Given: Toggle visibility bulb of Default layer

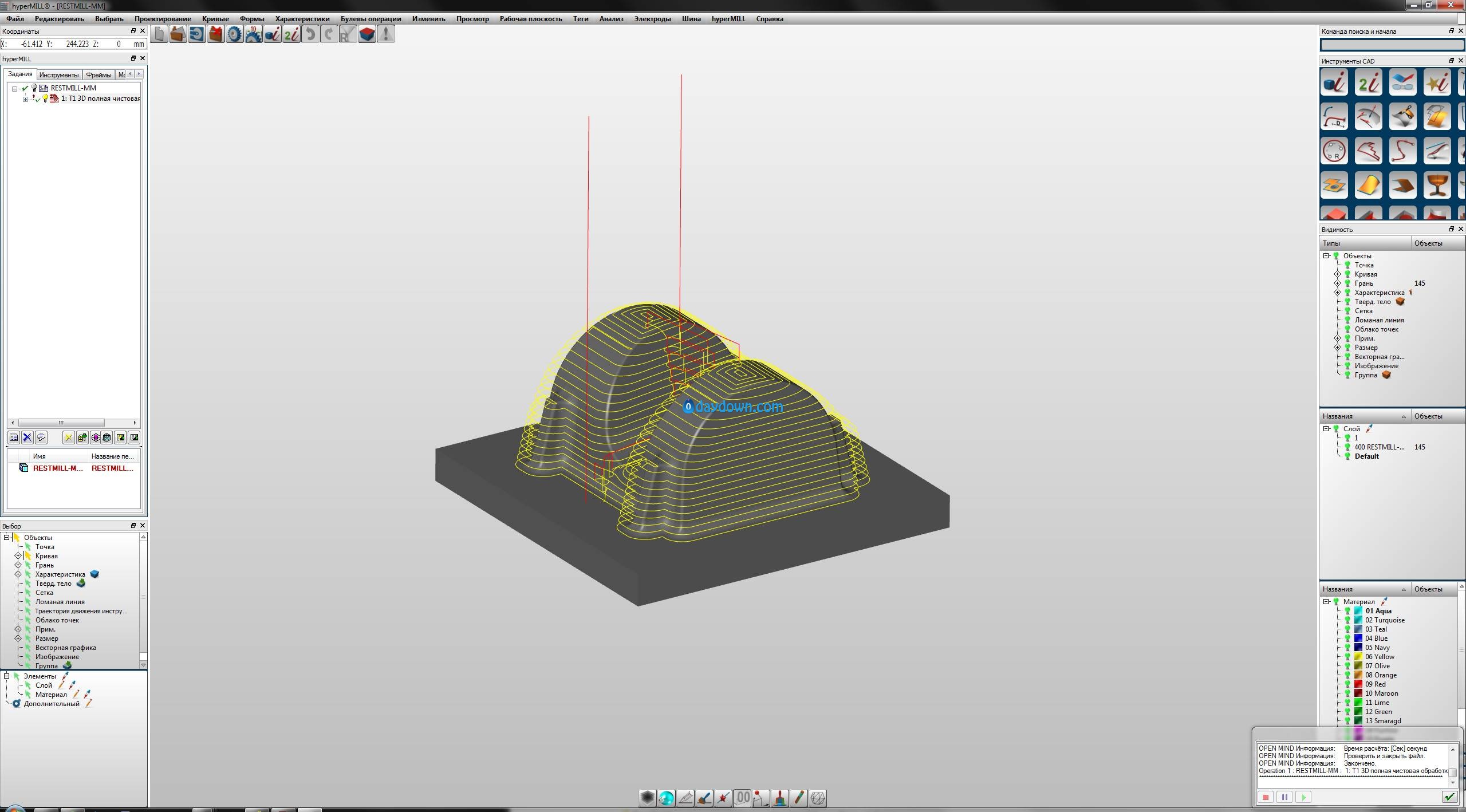Looking at the screenshot, I should tap(1347, 456).
